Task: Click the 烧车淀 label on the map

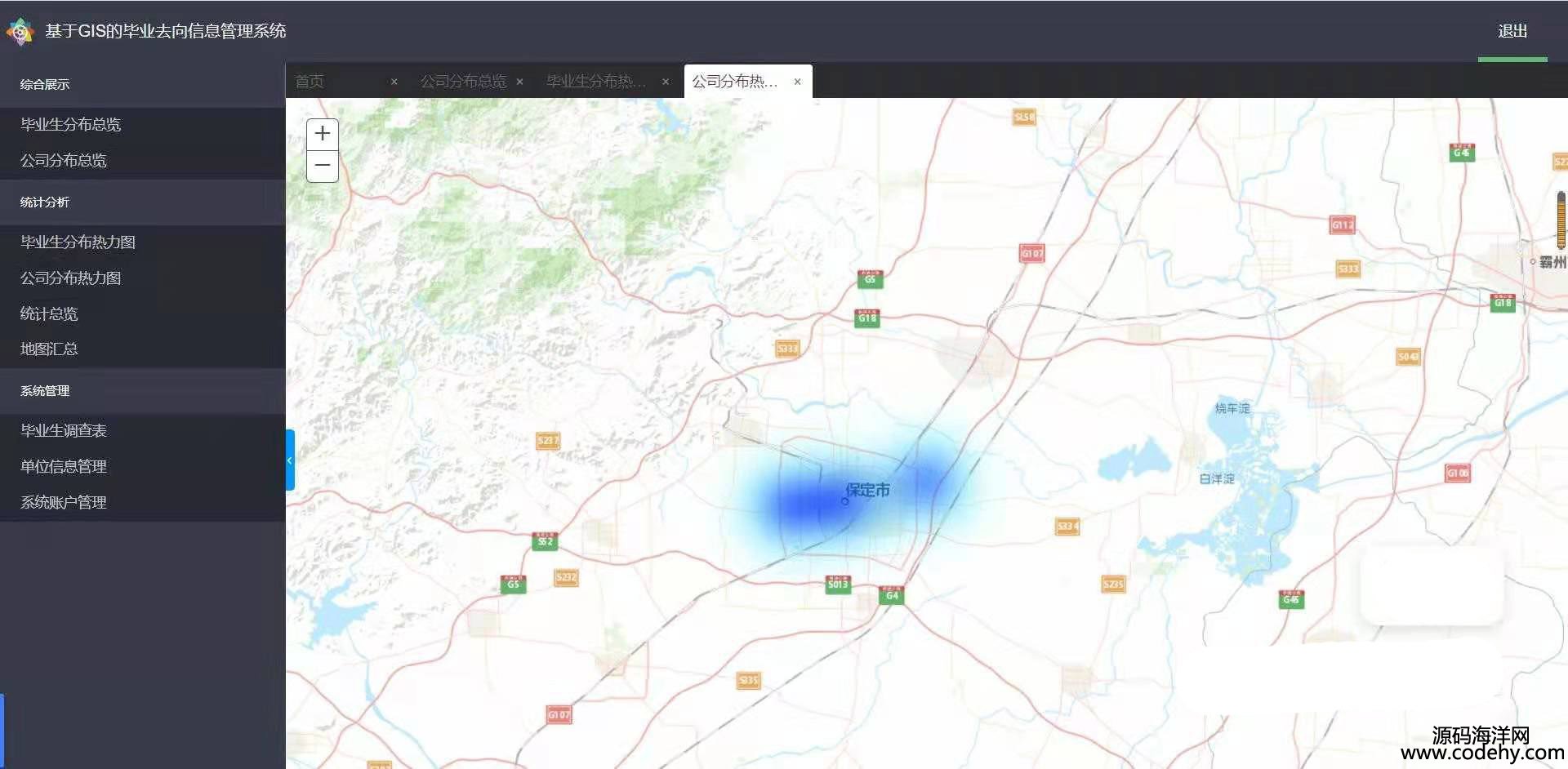Action: coord(1232,408)
